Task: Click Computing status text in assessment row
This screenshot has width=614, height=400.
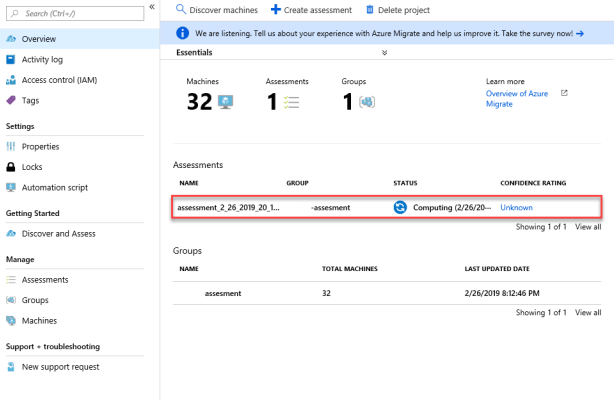Action: click(x=452, y=208)
